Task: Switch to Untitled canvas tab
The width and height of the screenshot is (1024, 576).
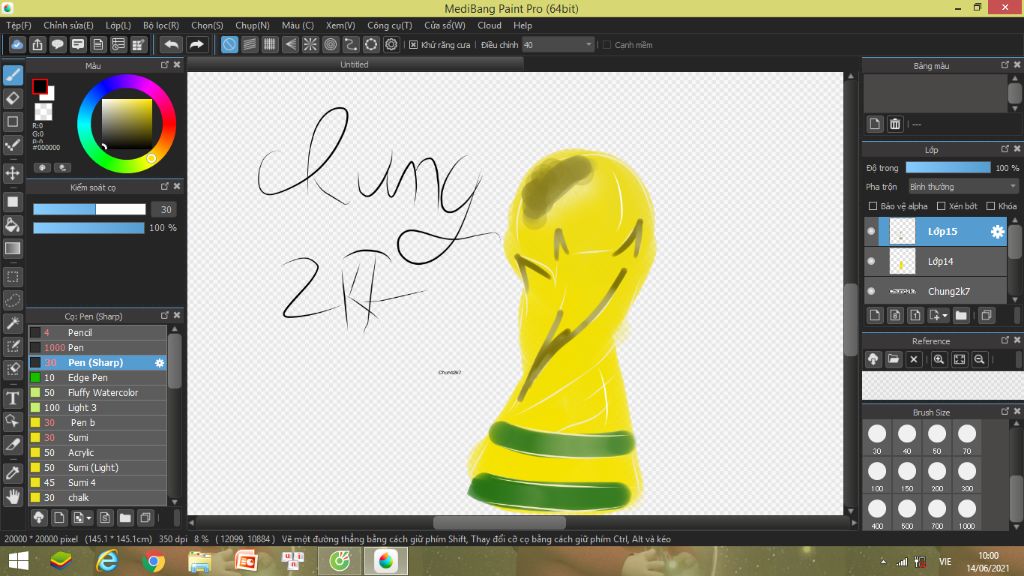Action: [355, 65]
